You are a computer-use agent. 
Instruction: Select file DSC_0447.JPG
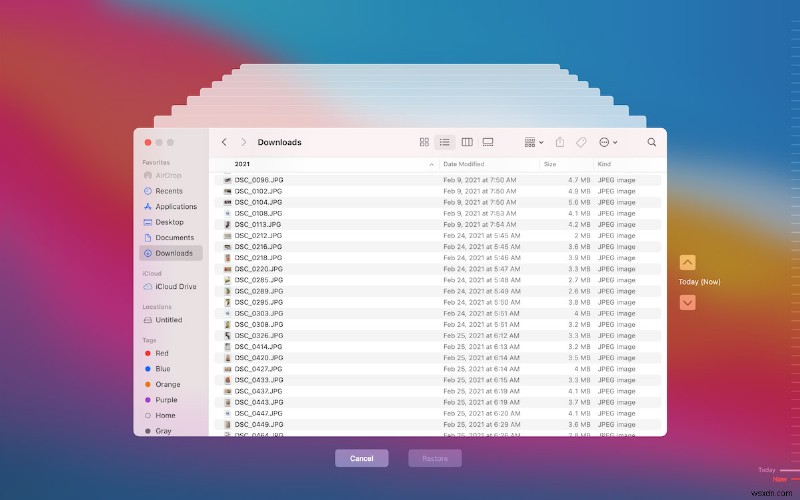438,413
